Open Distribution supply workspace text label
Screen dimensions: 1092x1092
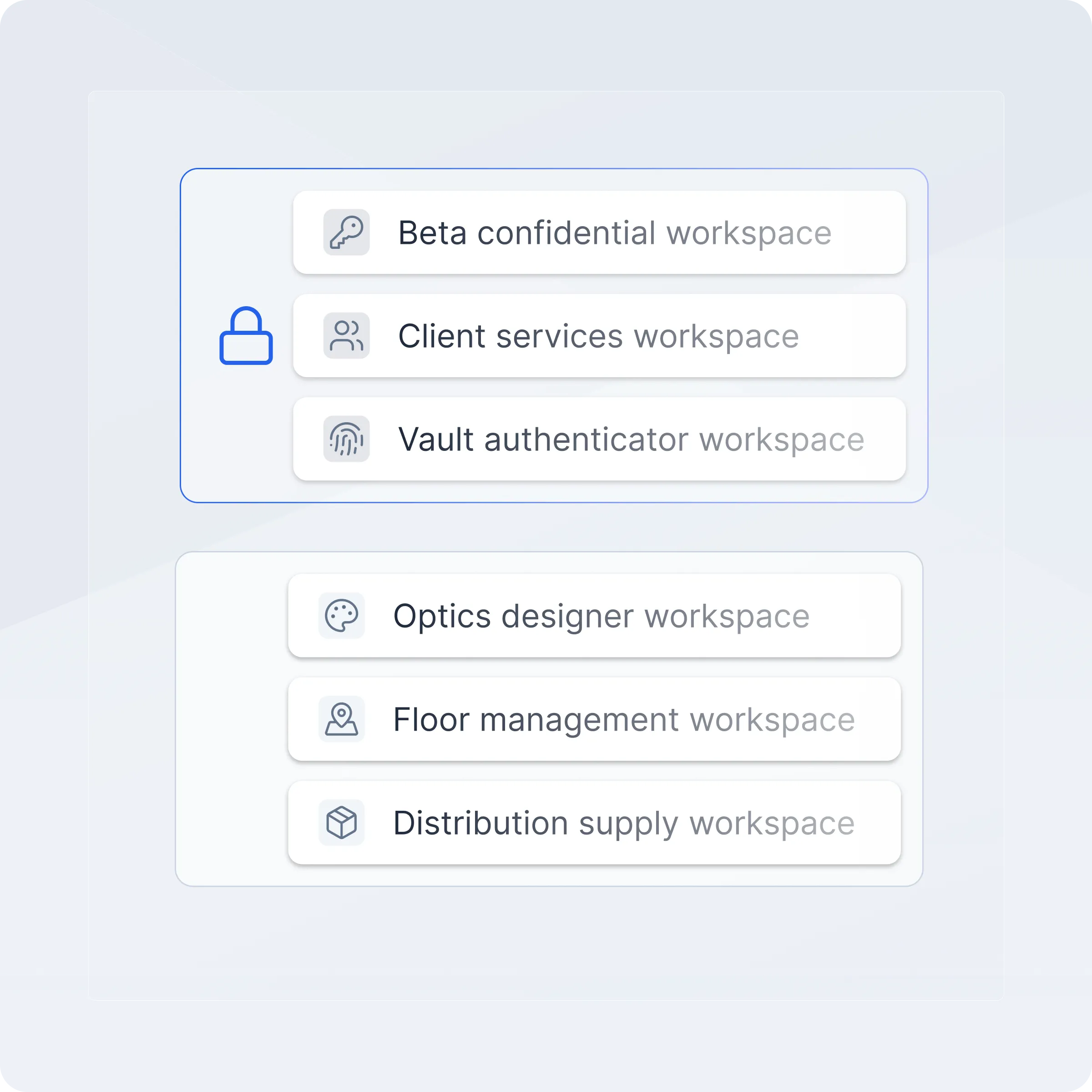(x=623, y=823)
